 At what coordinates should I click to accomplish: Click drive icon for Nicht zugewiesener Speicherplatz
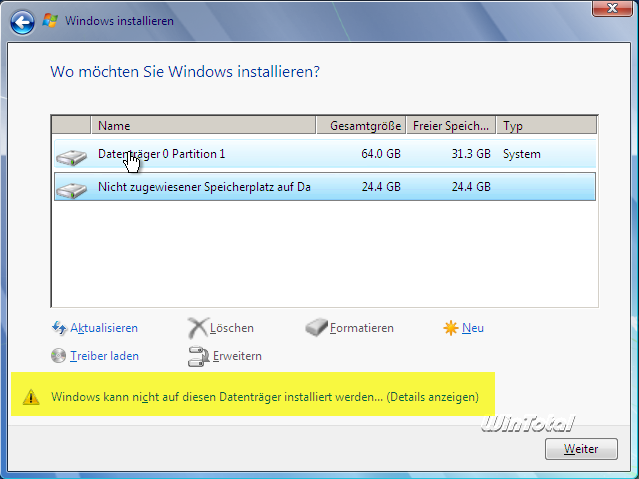tap(71, 190)
